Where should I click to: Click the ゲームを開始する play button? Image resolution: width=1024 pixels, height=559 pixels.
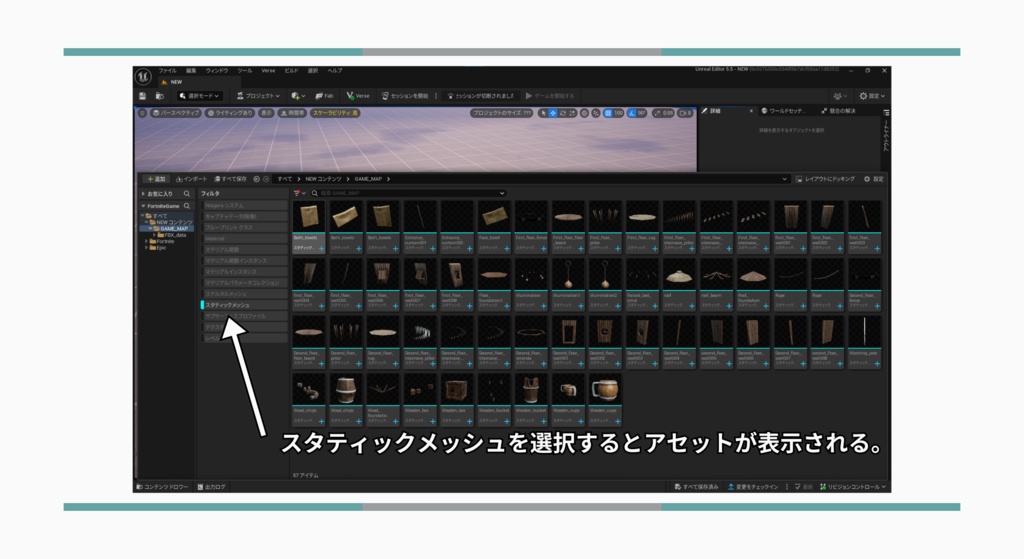point(550,96)
